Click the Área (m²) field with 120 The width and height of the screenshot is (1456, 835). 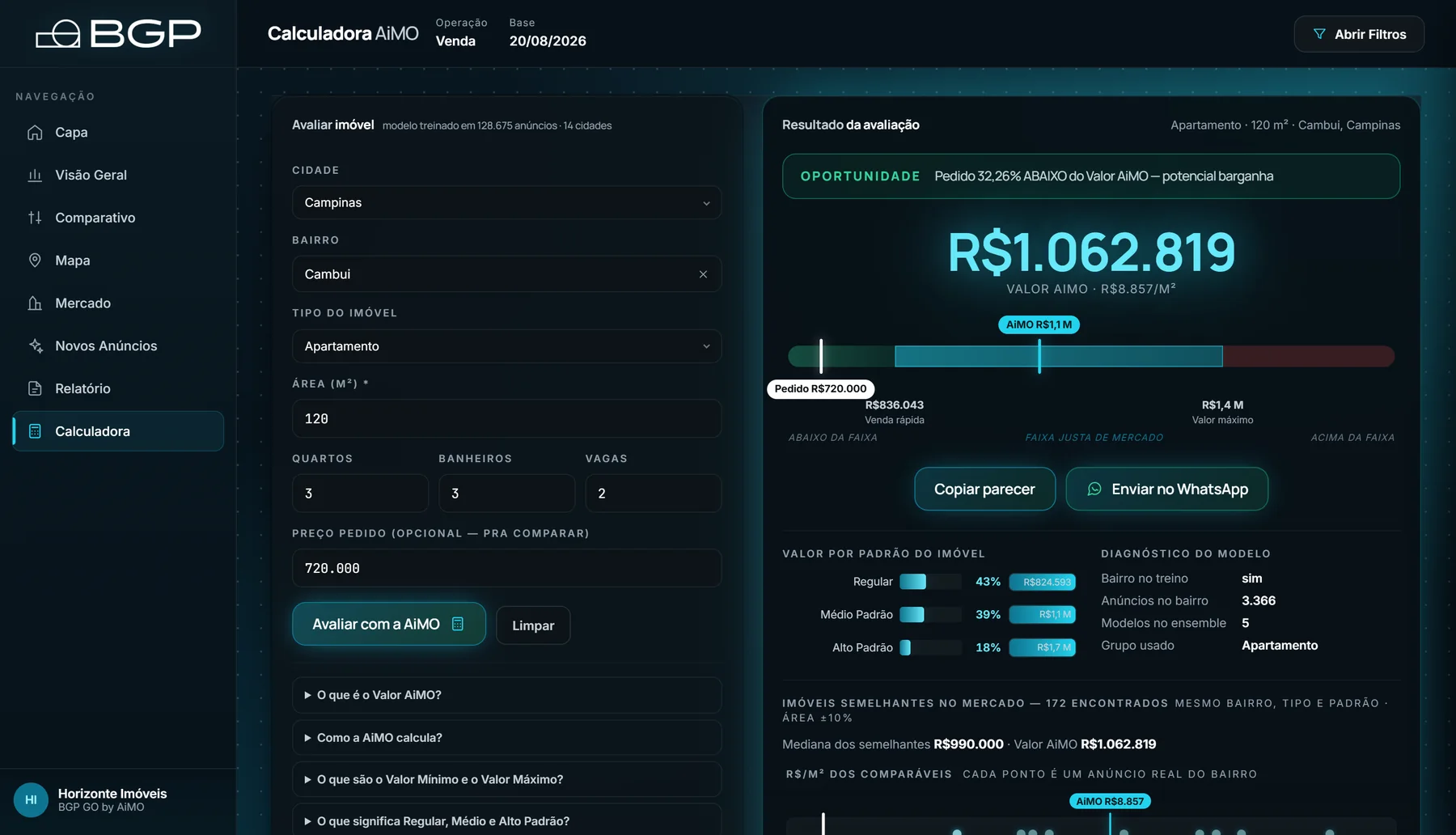tap(506, 418)
